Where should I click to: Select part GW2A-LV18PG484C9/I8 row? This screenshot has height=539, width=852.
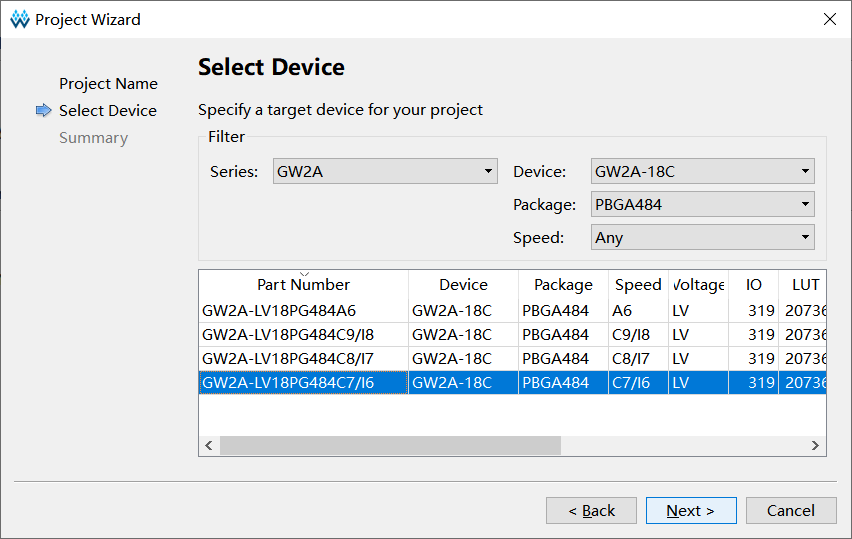288,335
